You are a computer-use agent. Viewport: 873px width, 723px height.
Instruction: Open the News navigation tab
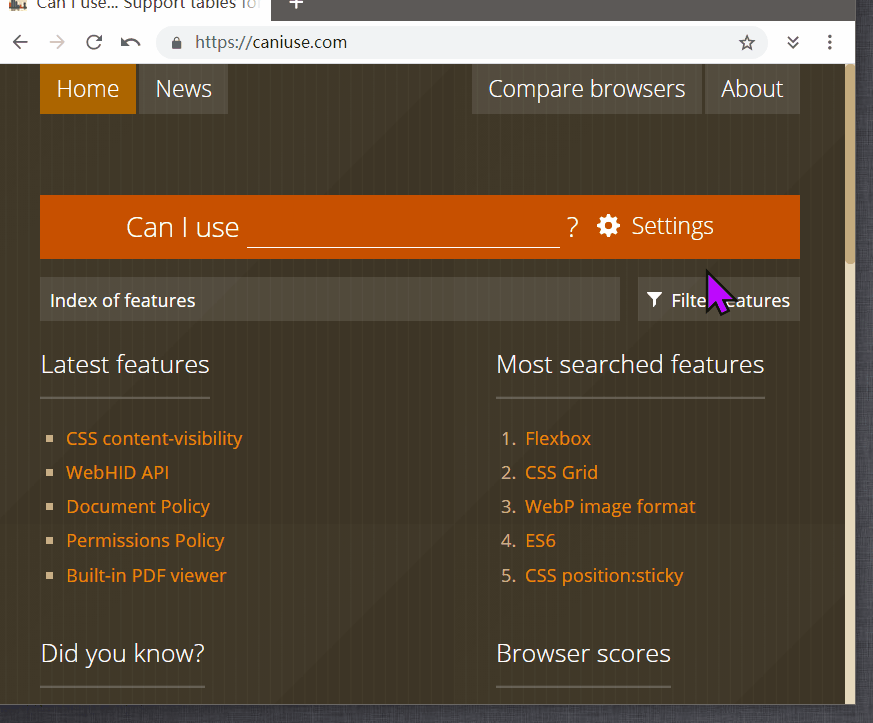tap(184, 89)
